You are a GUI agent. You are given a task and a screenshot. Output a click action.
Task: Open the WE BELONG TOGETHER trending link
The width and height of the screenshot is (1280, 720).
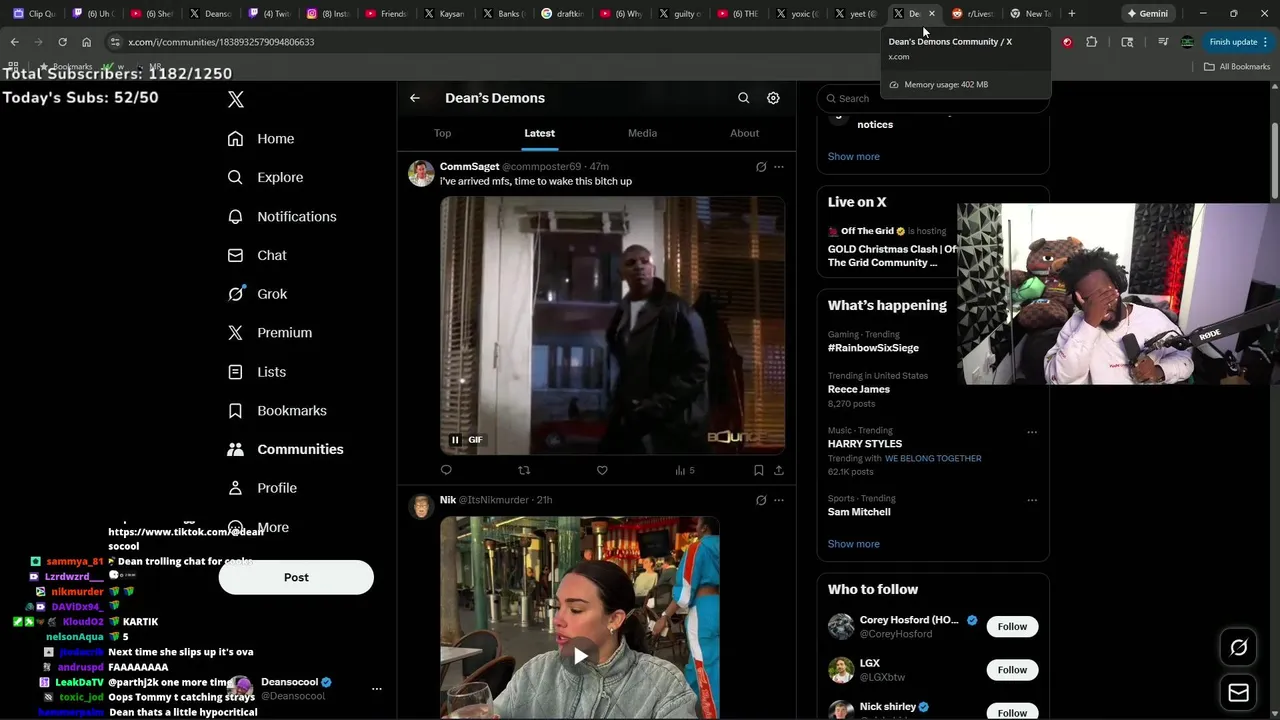pyautogui.click(x=933, y=458)
